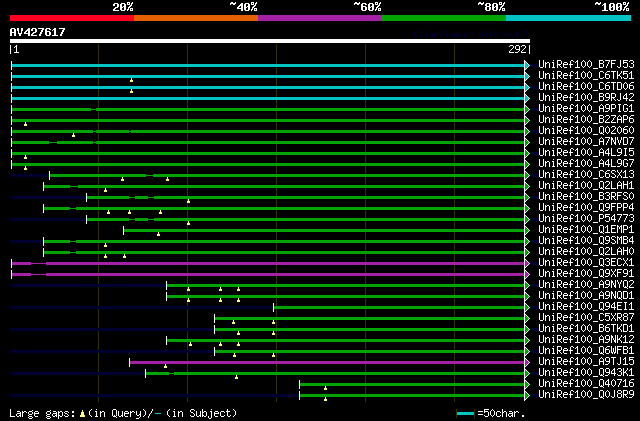Click the yellow gap marker under the UniRef100_C6TD06 bar
This screenshot has height=421, width=640.
pos(131,91)
